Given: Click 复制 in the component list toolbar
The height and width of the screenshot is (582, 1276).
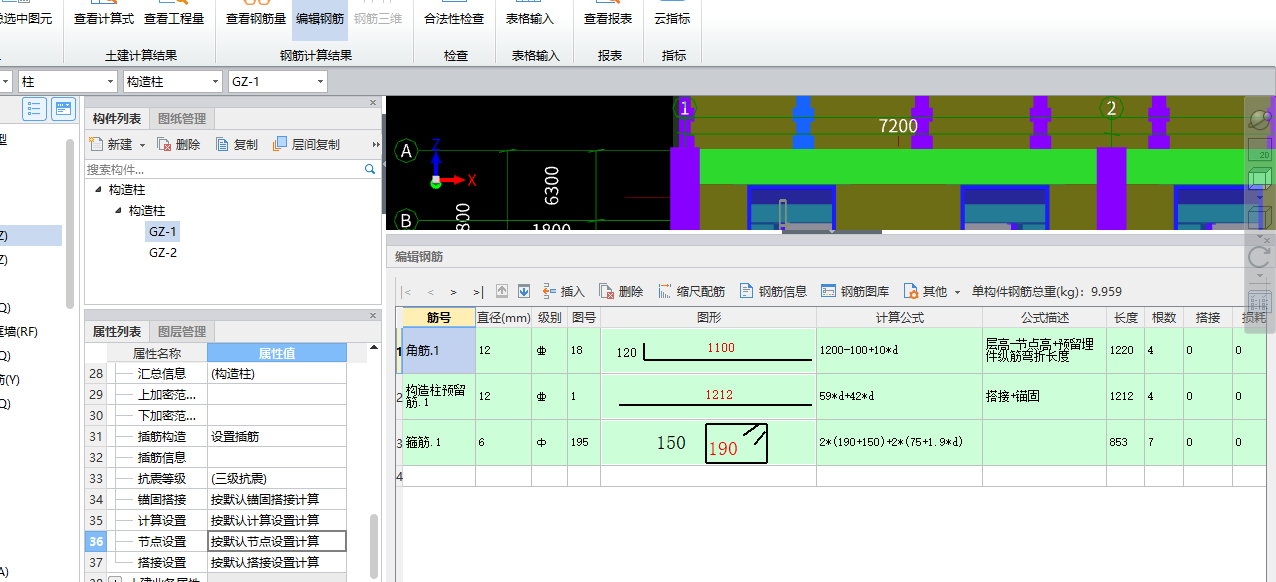Looking at the screenshot, I should (x=237, y=145).
